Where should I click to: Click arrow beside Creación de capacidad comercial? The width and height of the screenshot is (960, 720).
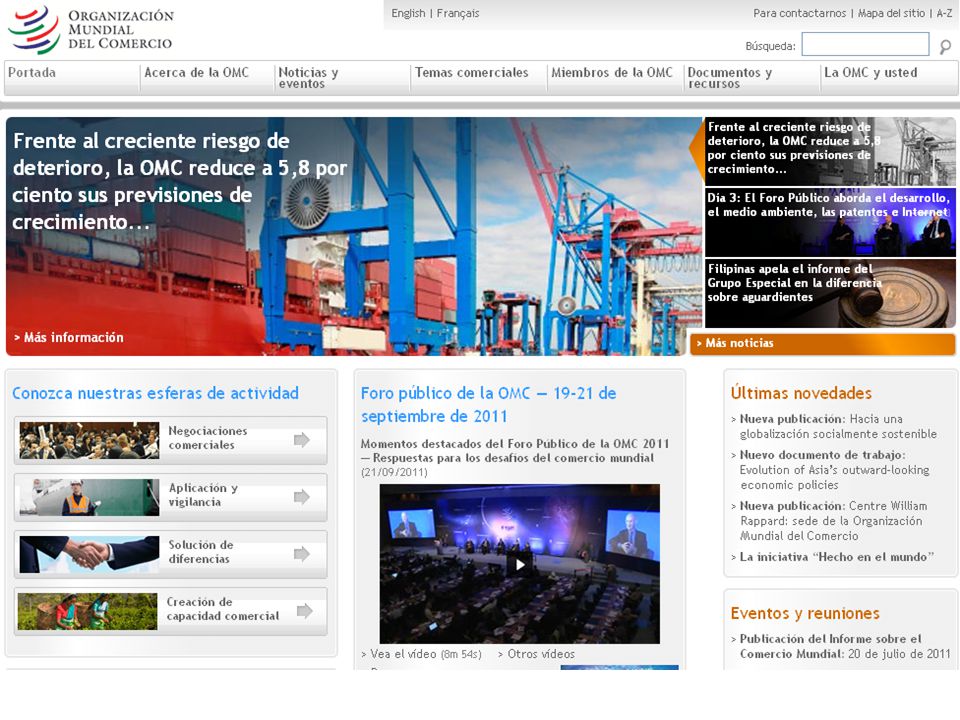click(x=304, y=610)
